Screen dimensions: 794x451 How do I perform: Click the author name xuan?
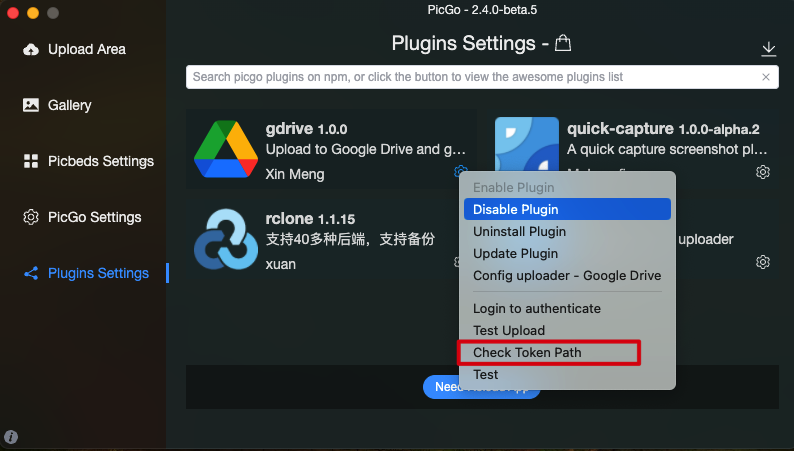tap(281, 264)
